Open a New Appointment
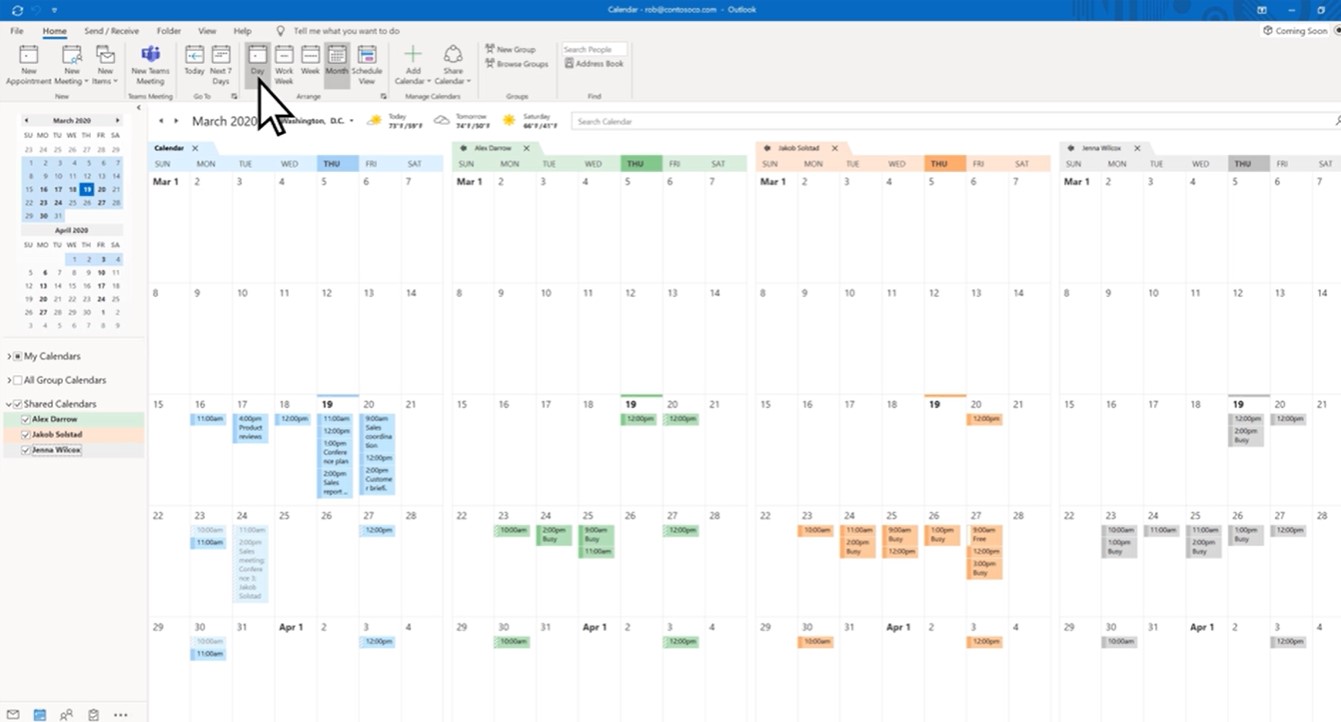Viewport: 1341px width, 722px height. 28,62
